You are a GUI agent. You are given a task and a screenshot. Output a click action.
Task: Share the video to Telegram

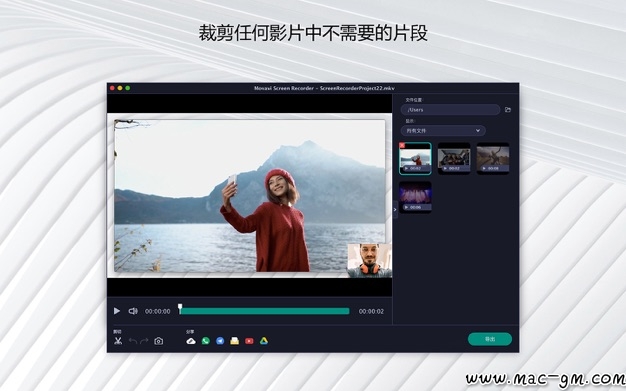[220, 341]
